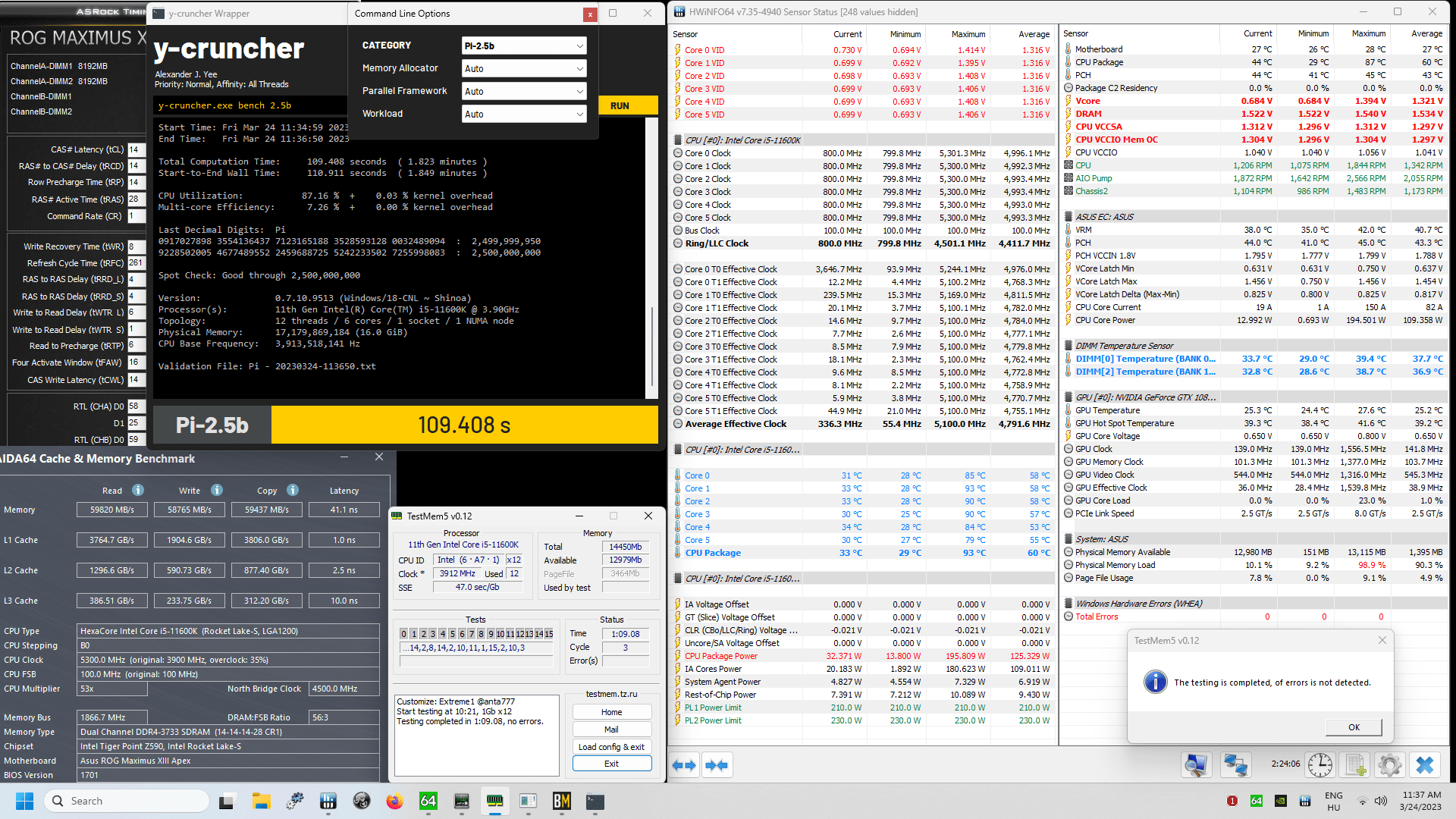This screenshot has width=1456, height=819.
Task: Open the Windows Start menu
Action: tap(24, 801)
